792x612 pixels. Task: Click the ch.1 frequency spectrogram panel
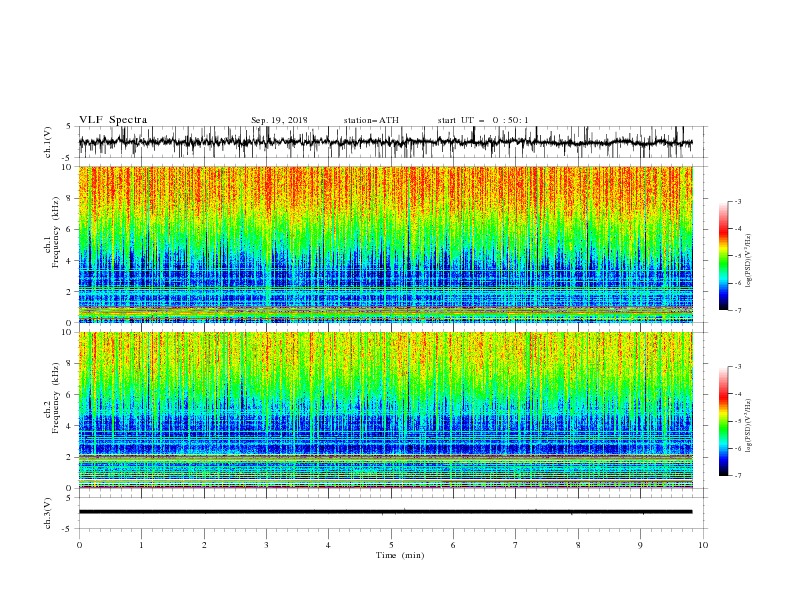point(386,244)
